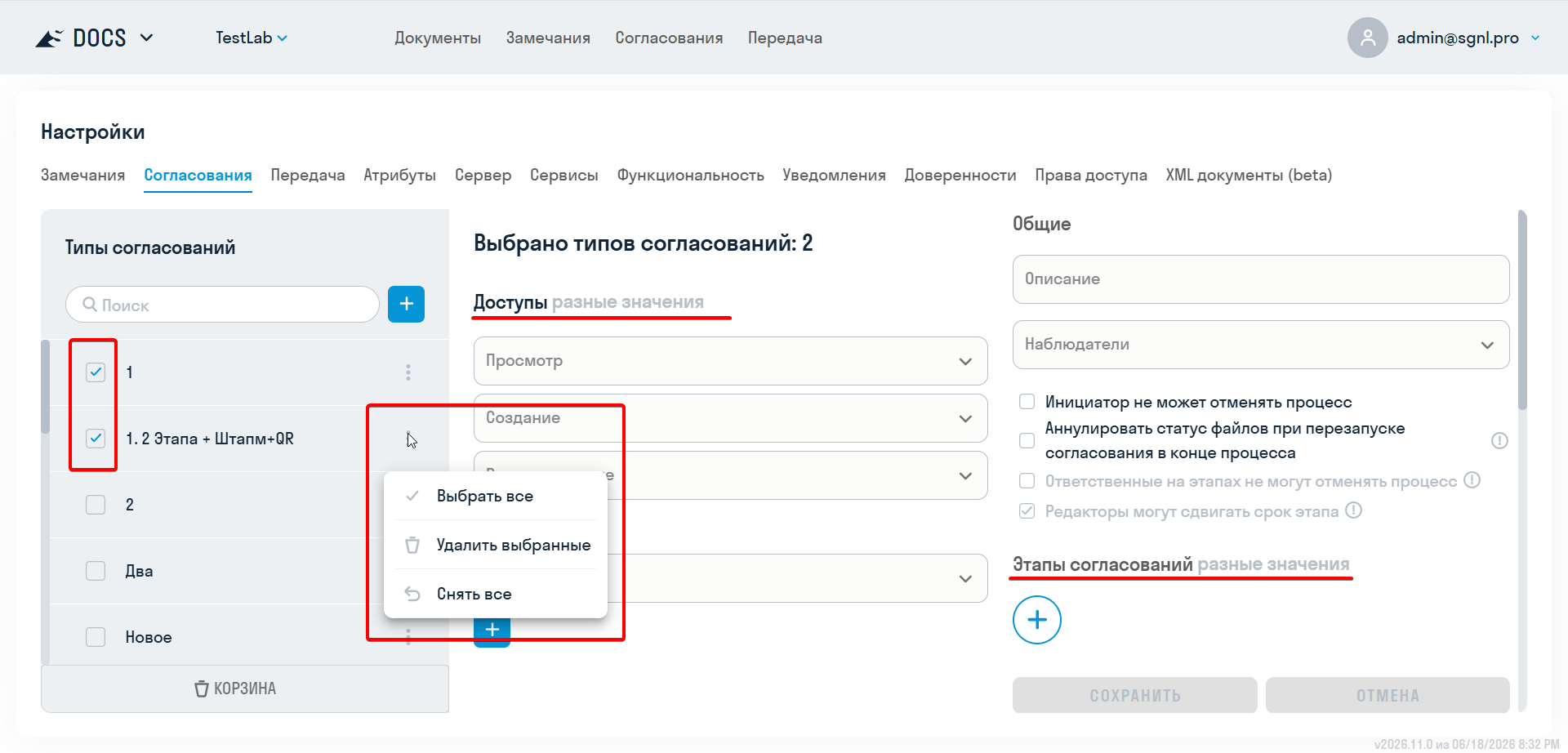Toggle Редакторы могут сдвигать срок этапа

[x=1027, y=511]
